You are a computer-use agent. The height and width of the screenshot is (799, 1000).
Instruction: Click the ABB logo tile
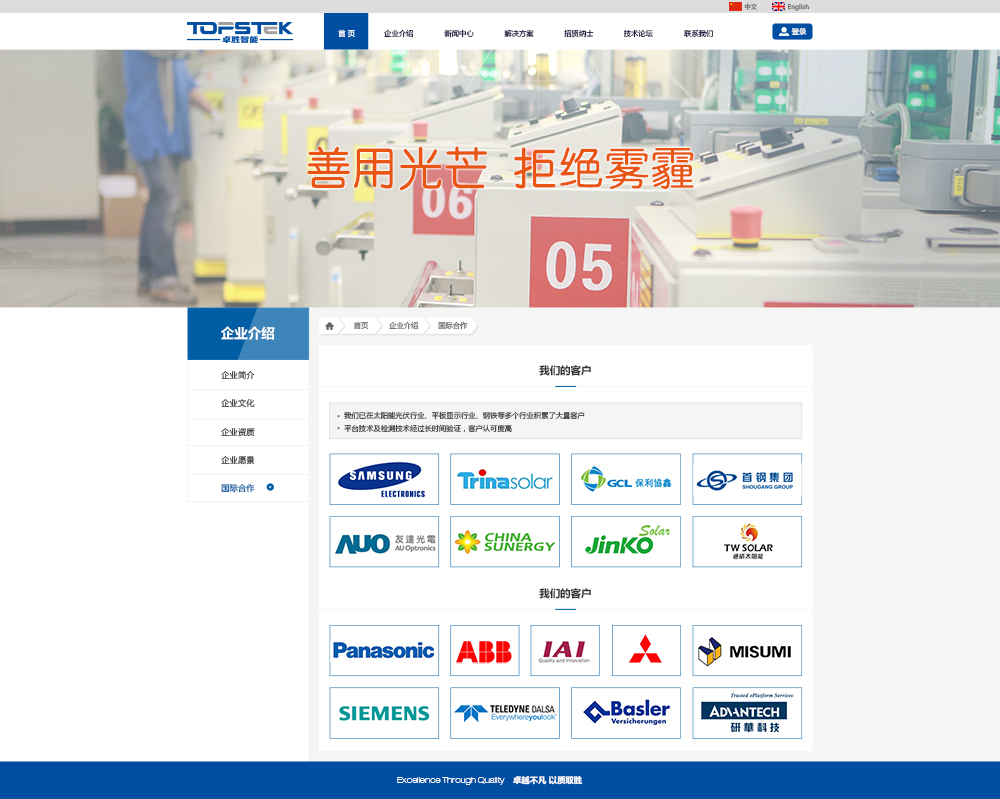click(485, 650)
